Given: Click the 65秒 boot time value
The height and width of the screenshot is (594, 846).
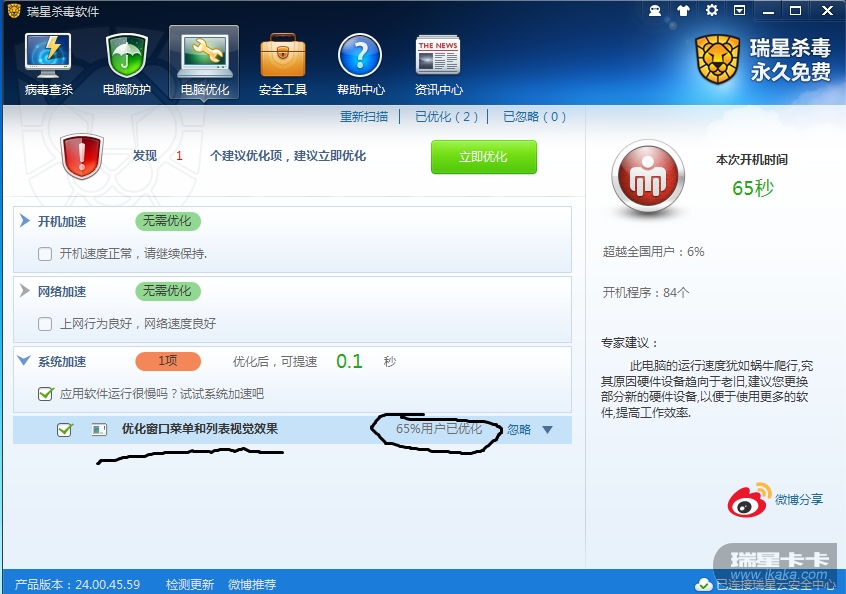Looking at the screenshot, I should coord(753,188).
